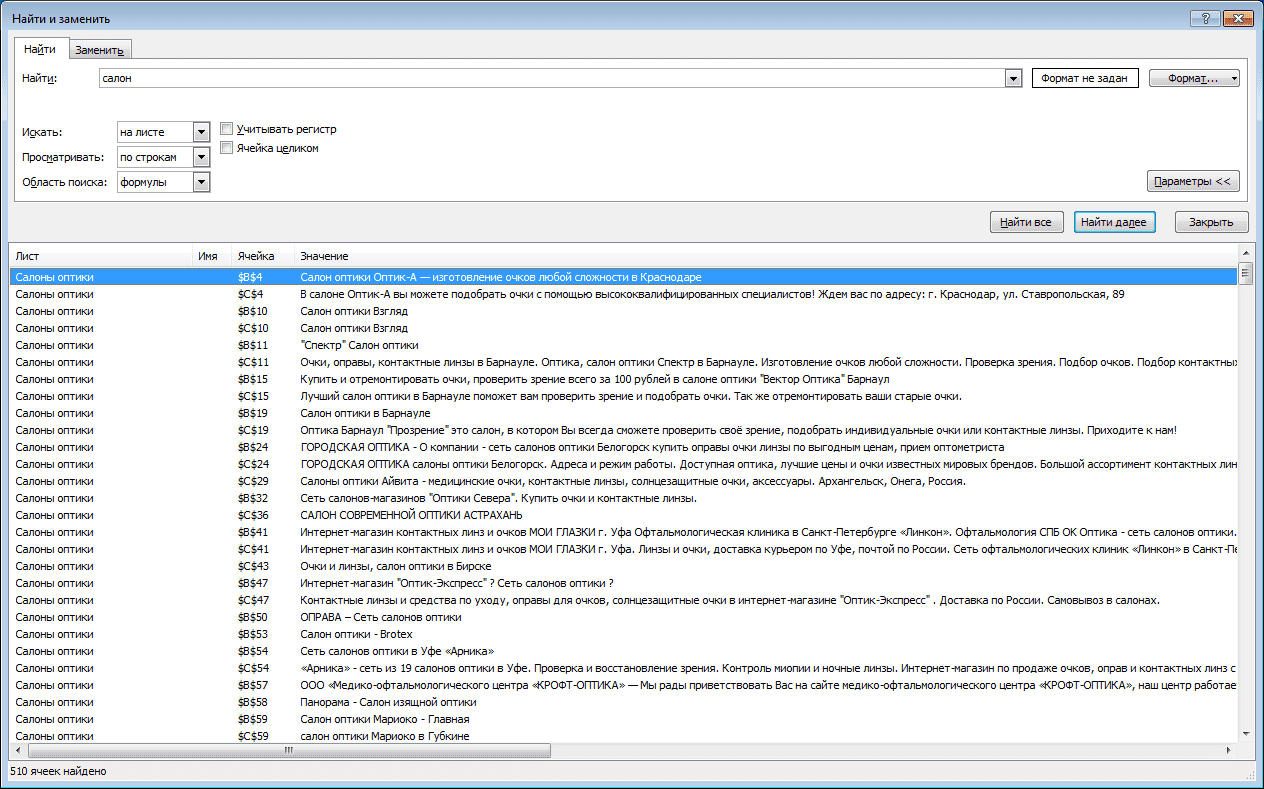Open the Help question mark button
Screen dimensions: 1264x789
click(x=1204, y=19)
